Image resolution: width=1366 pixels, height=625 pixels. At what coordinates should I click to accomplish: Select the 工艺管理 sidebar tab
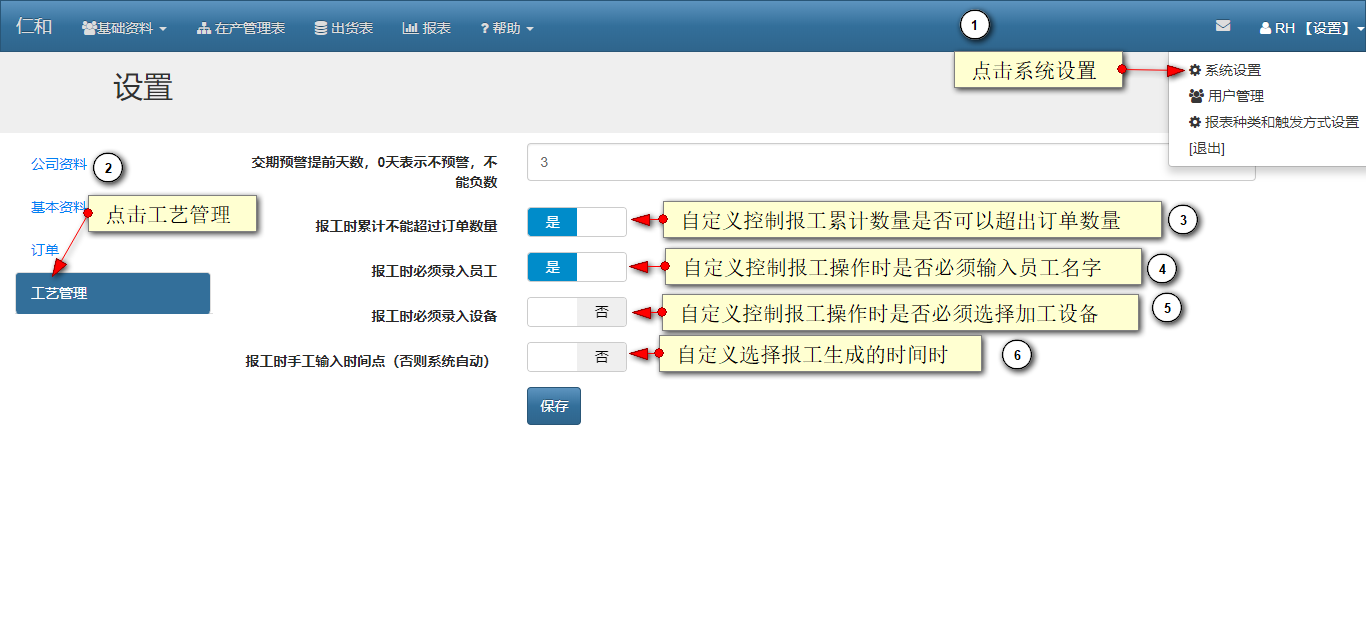click(113, 294)
